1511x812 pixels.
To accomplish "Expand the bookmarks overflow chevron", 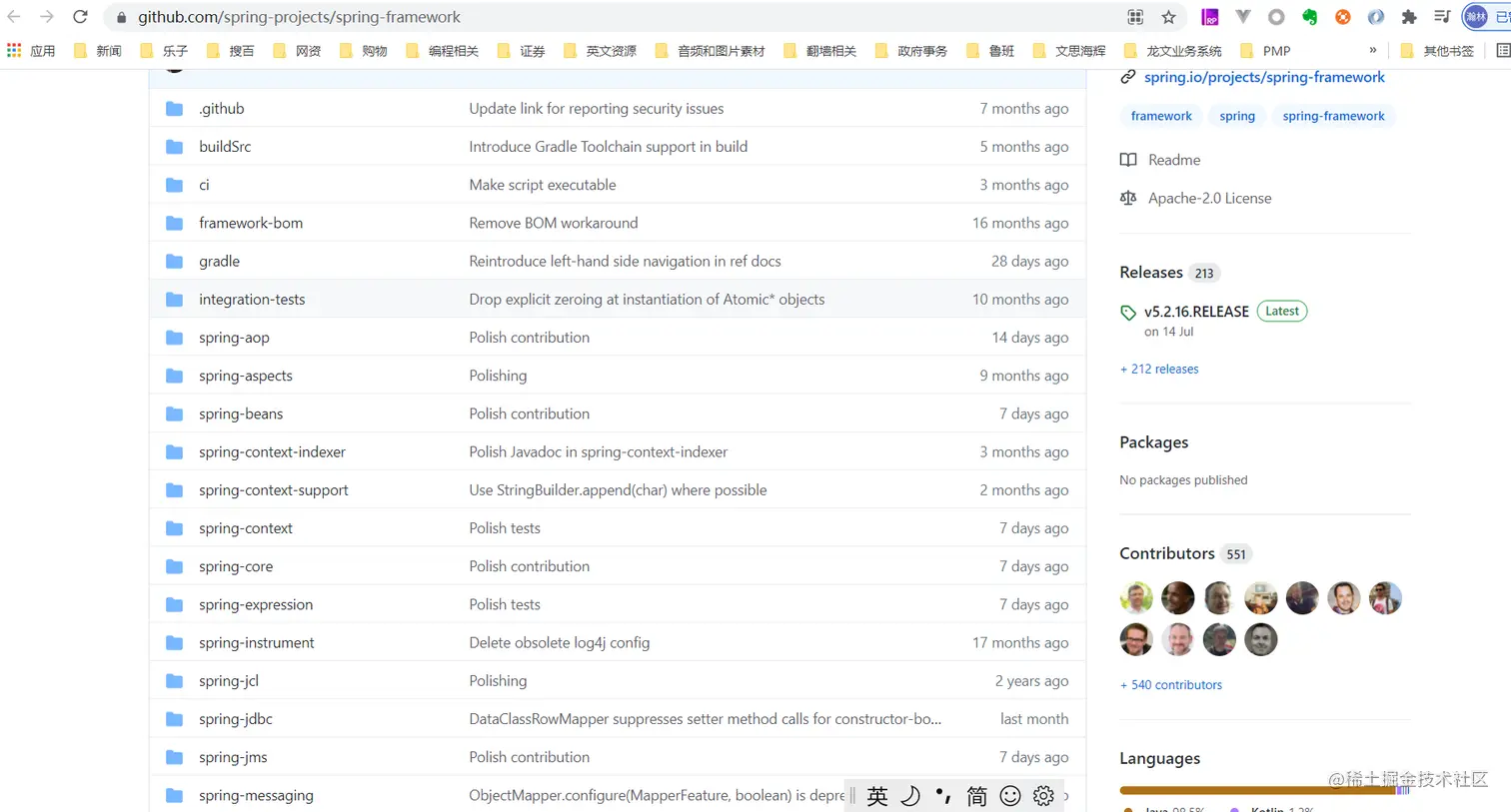I will point(1373,50).
